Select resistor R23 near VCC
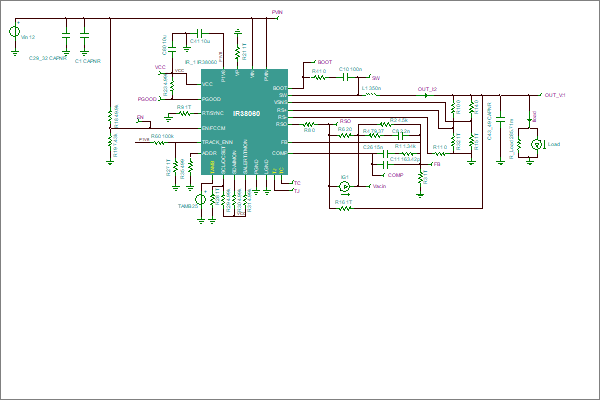The width and height of the screenshot is (600, 400). pyautogui.click(x=172, y=86)
